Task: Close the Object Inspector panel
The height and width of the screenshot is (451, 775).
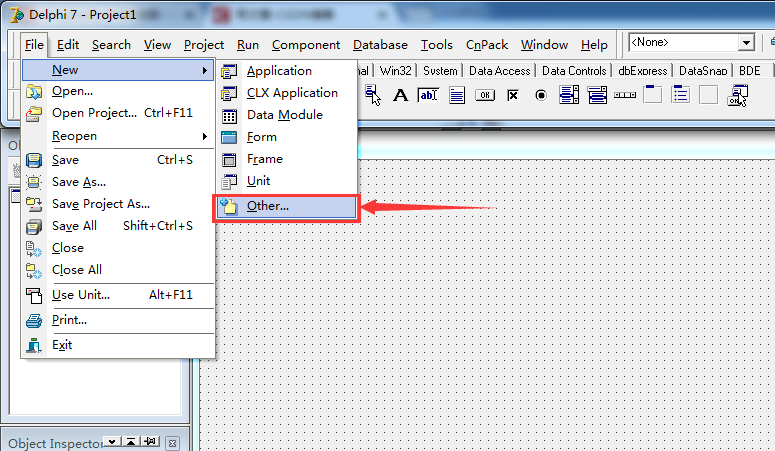Action: coord(172,443)
